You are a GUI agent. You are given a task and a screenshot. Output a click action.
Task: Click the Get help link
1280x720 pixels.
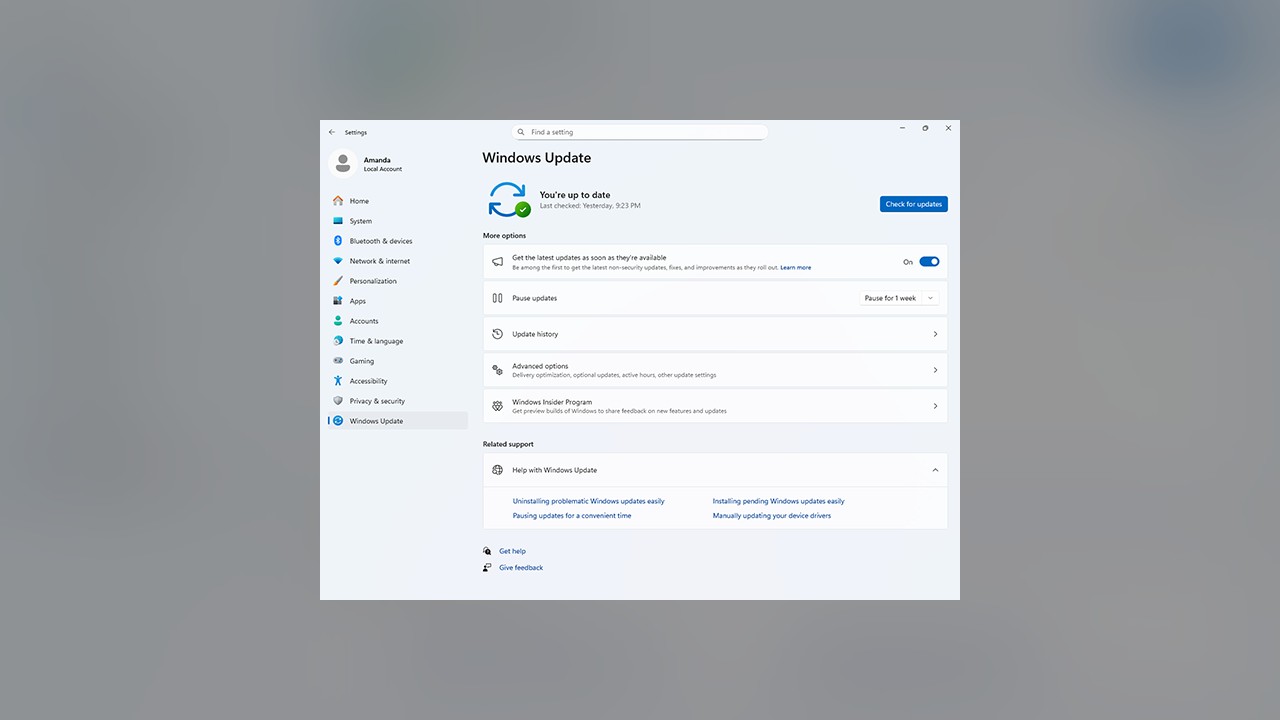coord(512,551)
